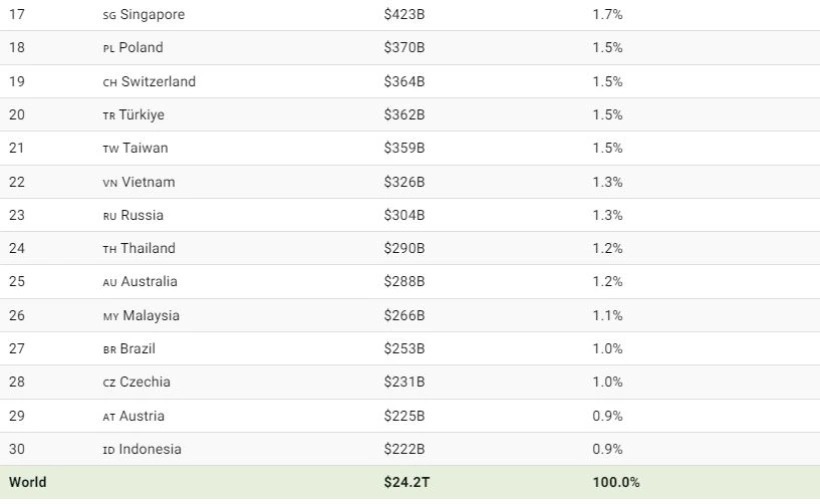Click the TW code beside Taiwan
Viewport: 820px width, 504px height.
click(111, 149)
